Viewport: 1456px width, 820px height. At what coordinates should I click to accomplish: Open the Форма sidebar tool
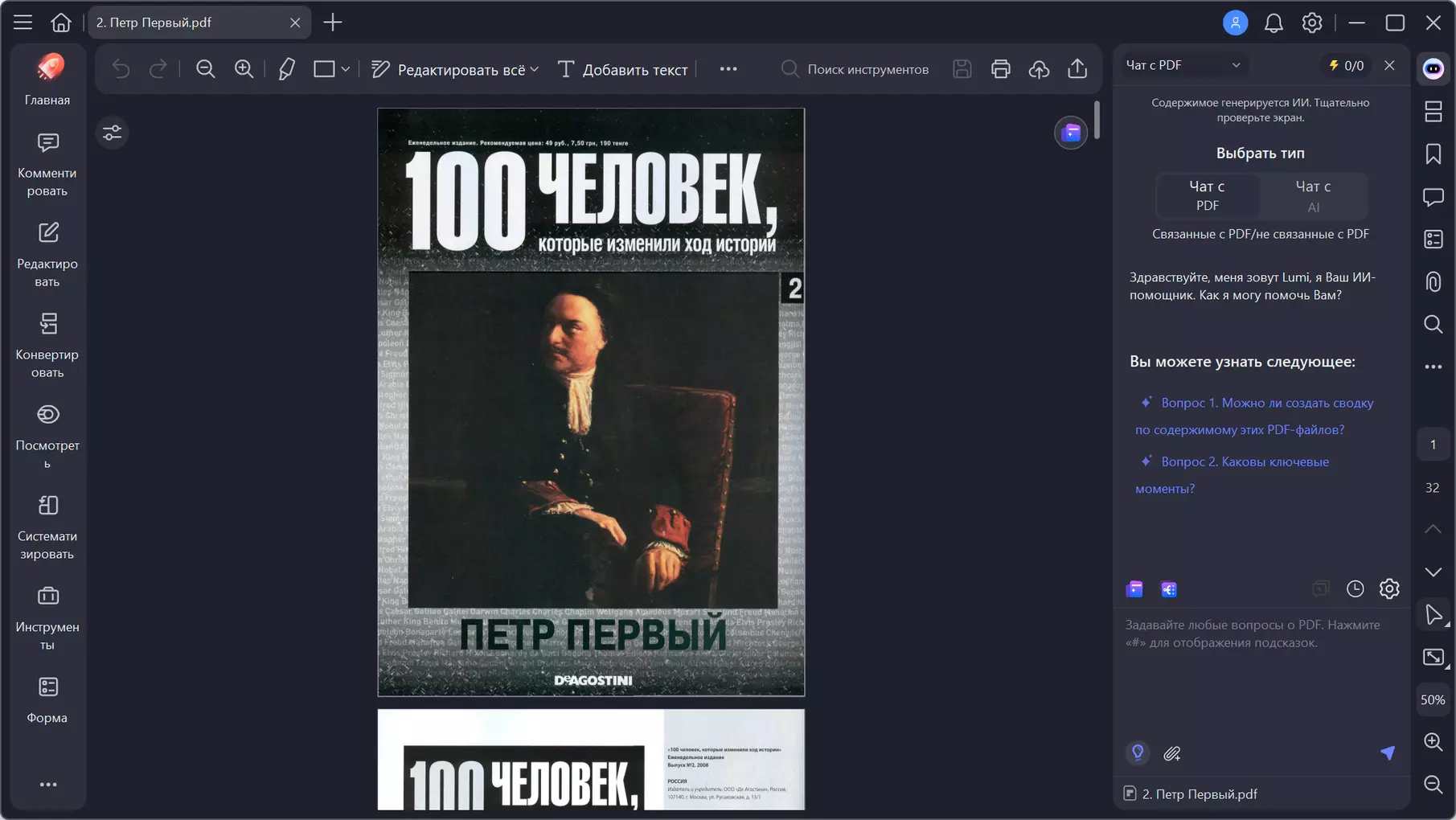tap(47, 700)
